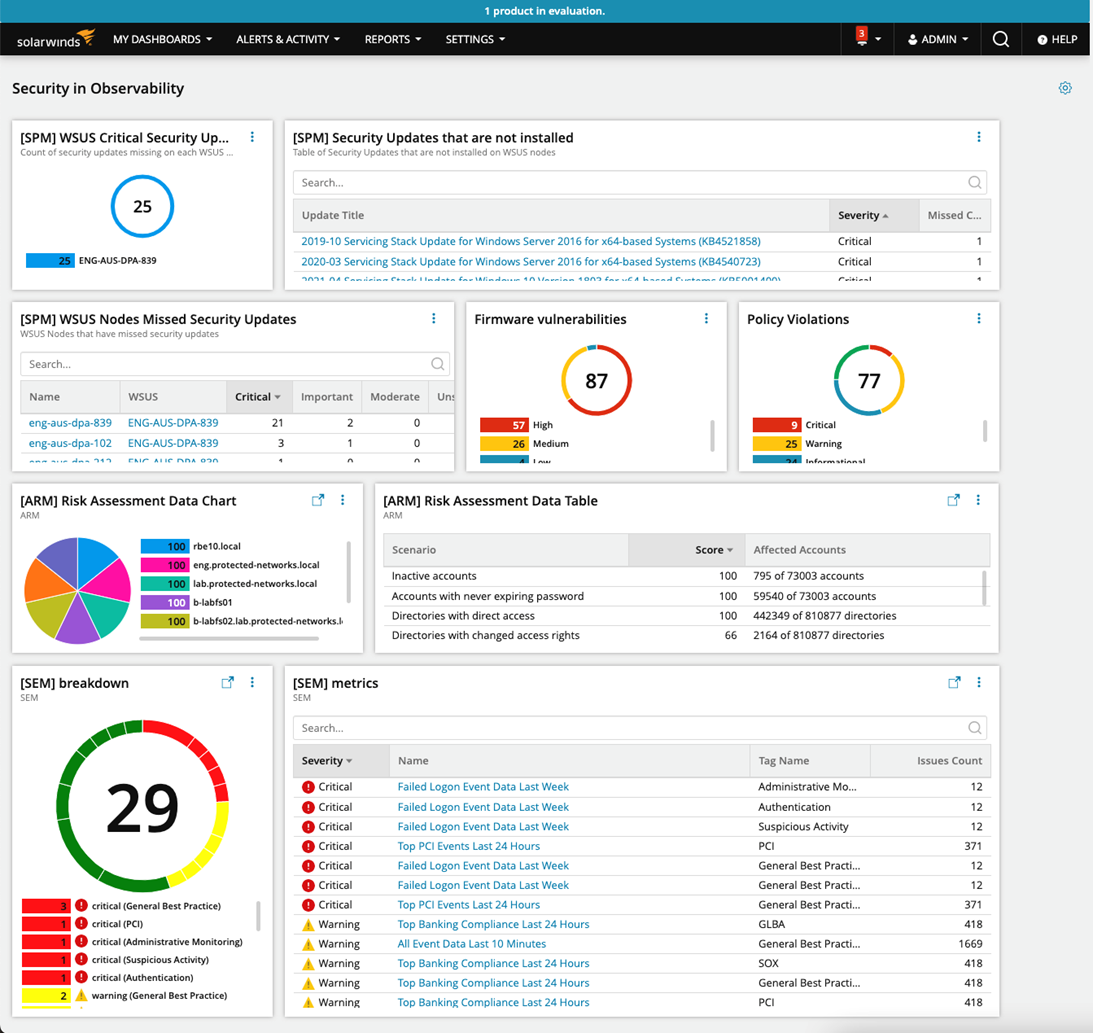1093x1033 pixels.
Task: Click the horizontal scrollbar under Risk Assessment chart legend
Action: coord(229,638)
